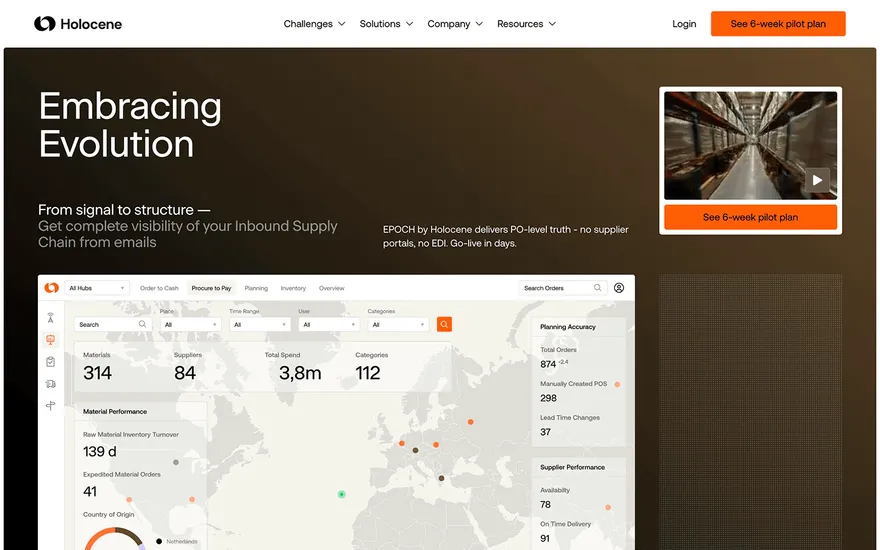
Task: Select the Order to Cash tab
Action: coord(159,288)
